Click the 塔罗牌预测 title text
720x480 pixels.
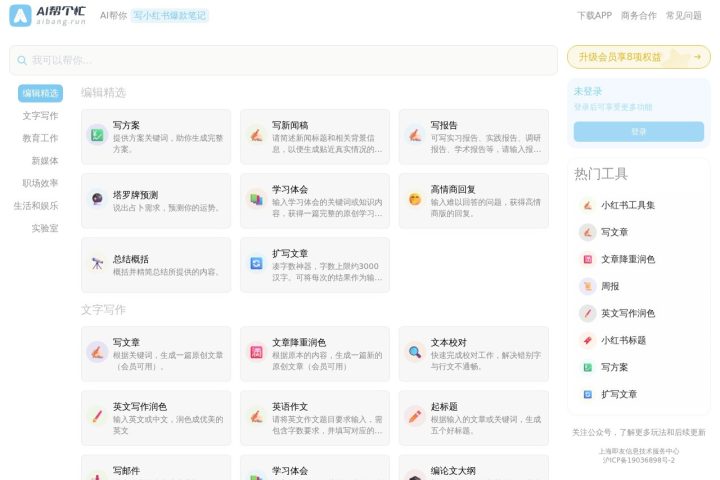click(135, 195)
